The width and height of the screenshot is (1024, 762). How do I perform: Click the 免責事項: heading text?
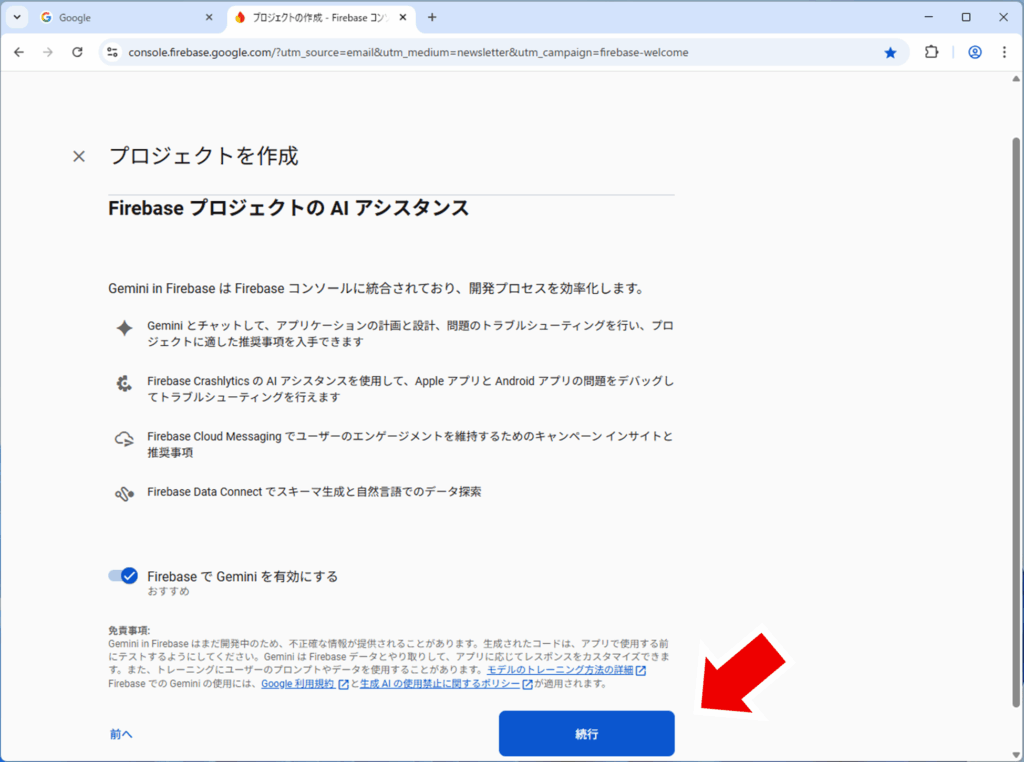tap(129, 631)
